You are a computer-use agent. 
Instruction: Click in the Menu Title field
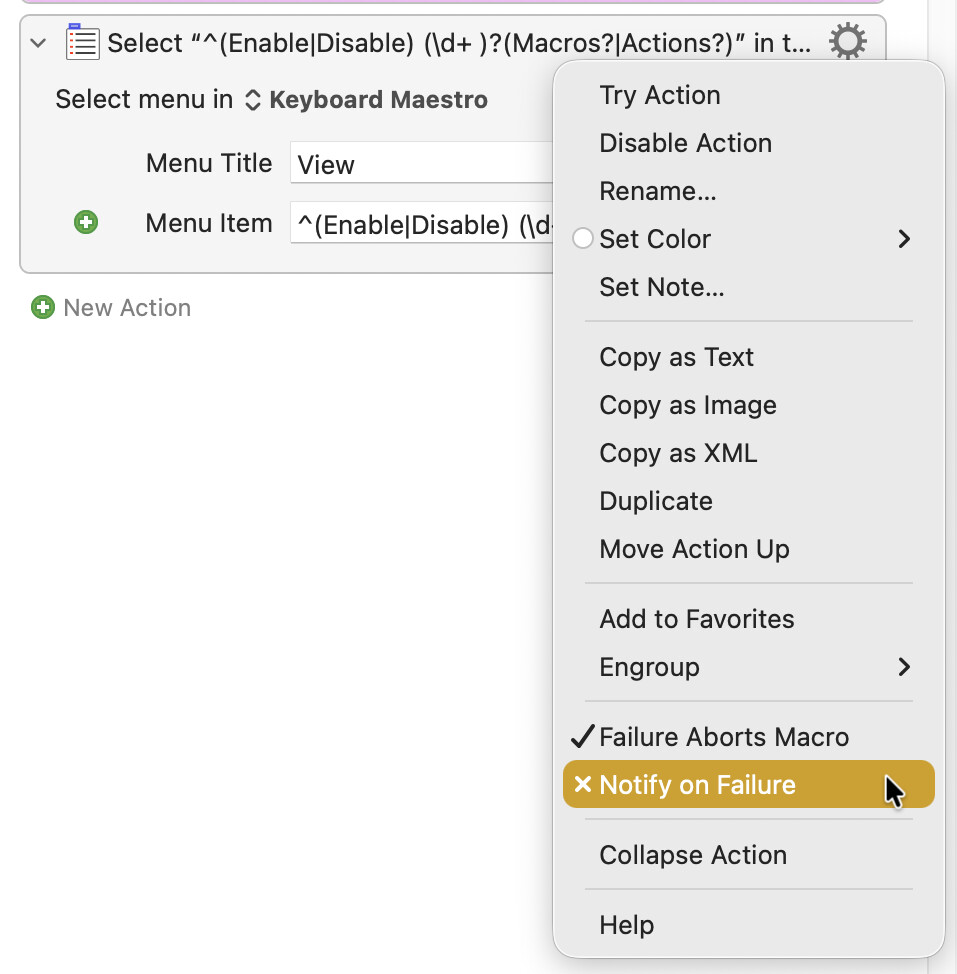pos(420,164)
